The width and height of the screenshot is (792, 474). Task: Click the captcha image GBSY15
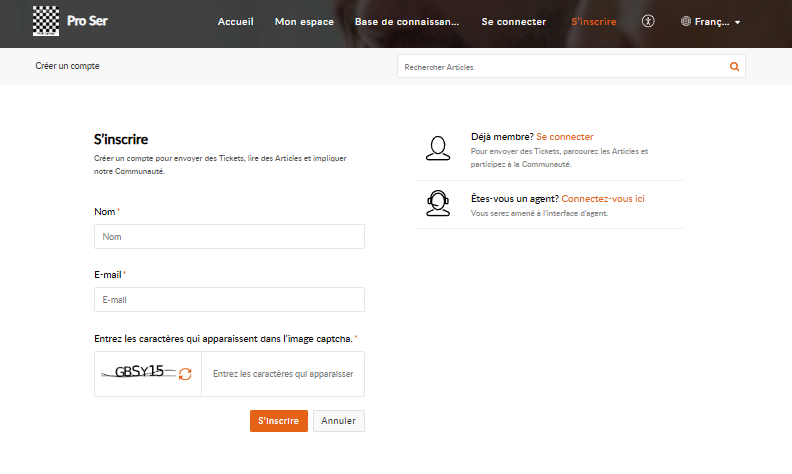pos(138,372)
